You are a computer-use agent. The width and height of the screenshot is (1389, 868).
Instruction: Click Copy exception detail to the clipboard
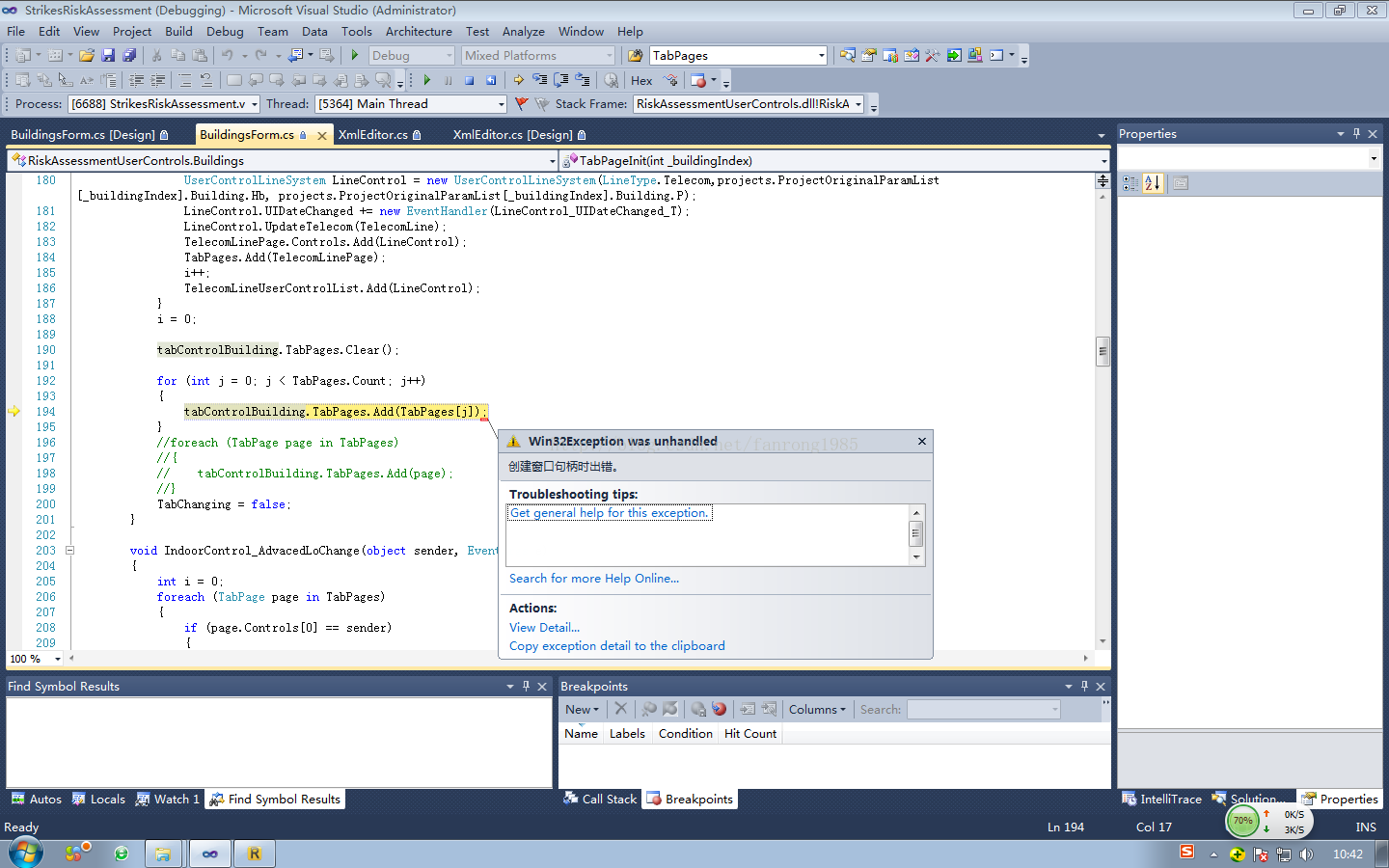(x=616, y=646)
